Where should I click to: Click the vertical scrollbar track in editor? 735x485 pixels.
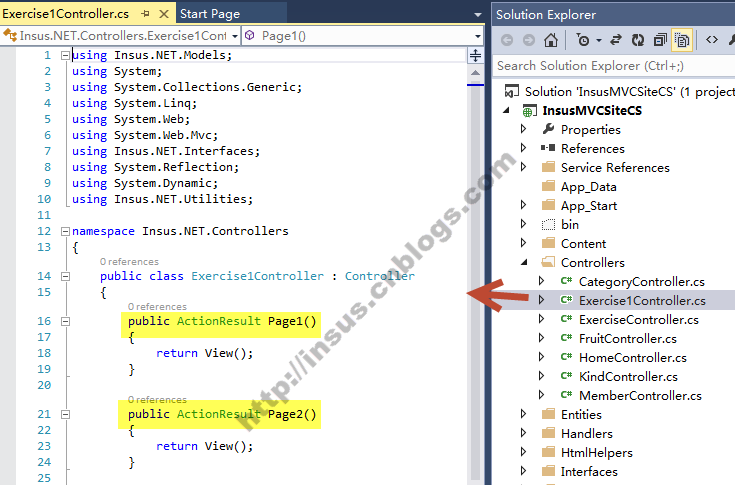[475, 281]
